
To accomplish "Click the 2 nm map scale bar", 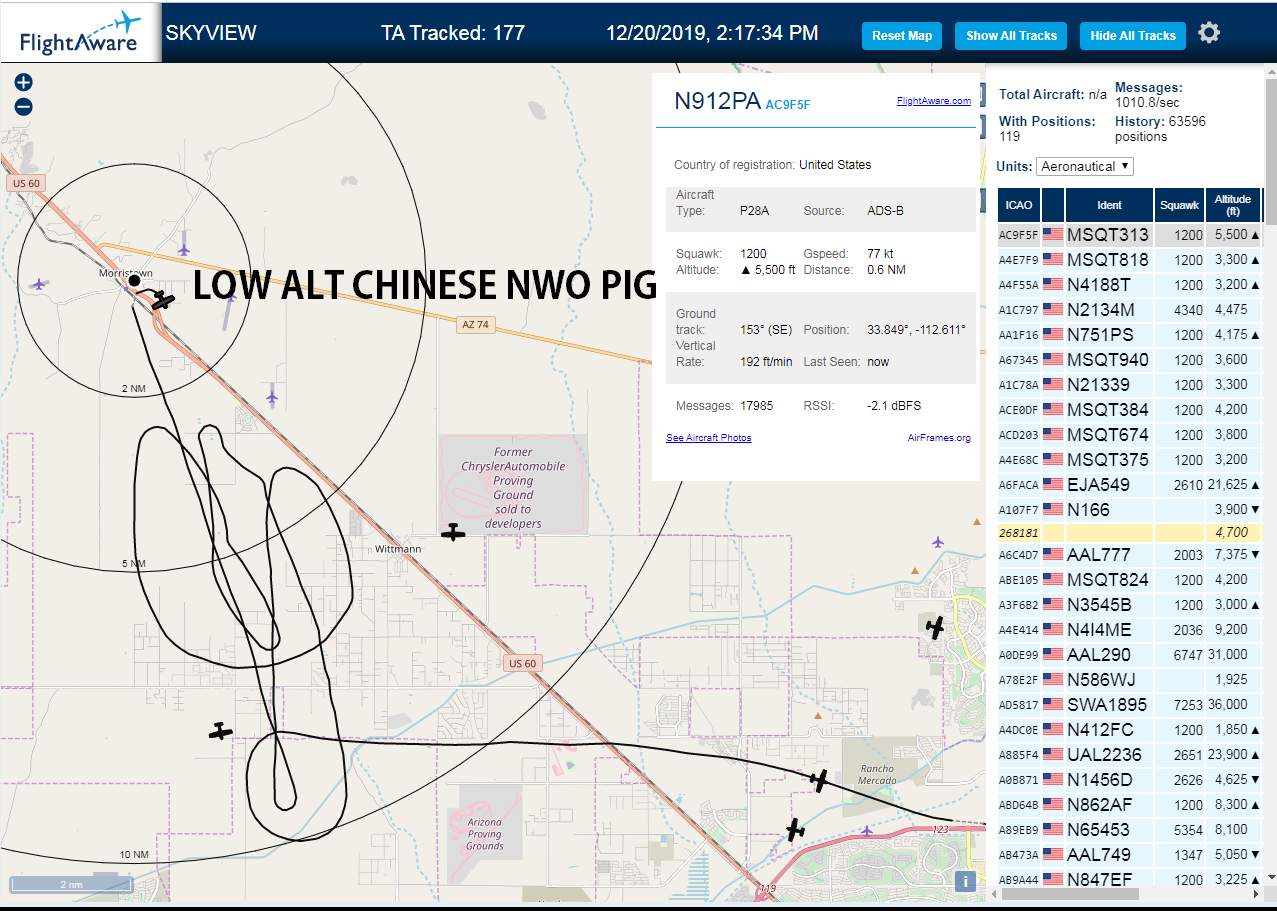I will tap(71, 885).
